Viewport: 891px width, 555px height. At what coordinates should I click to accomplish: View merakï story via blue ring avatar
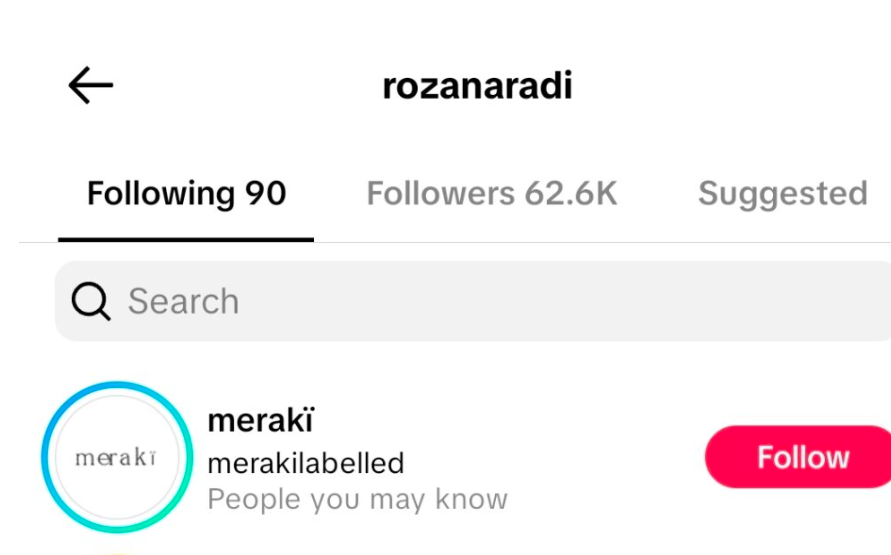click(x=117, y=457)
